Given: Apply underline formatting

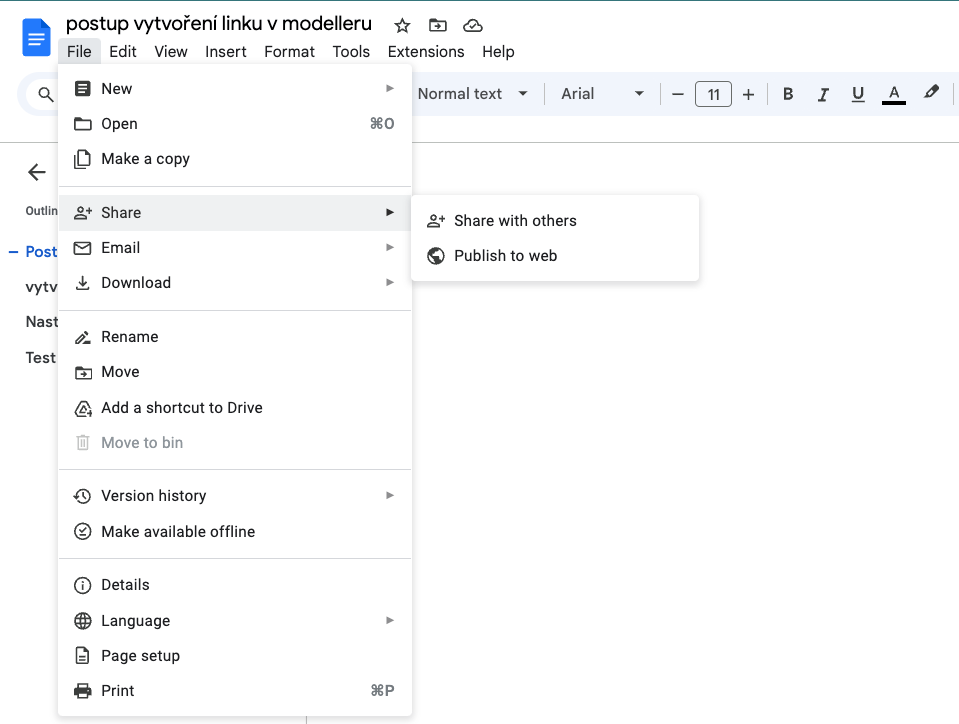Looking at the screenshot, I should 857,94.
